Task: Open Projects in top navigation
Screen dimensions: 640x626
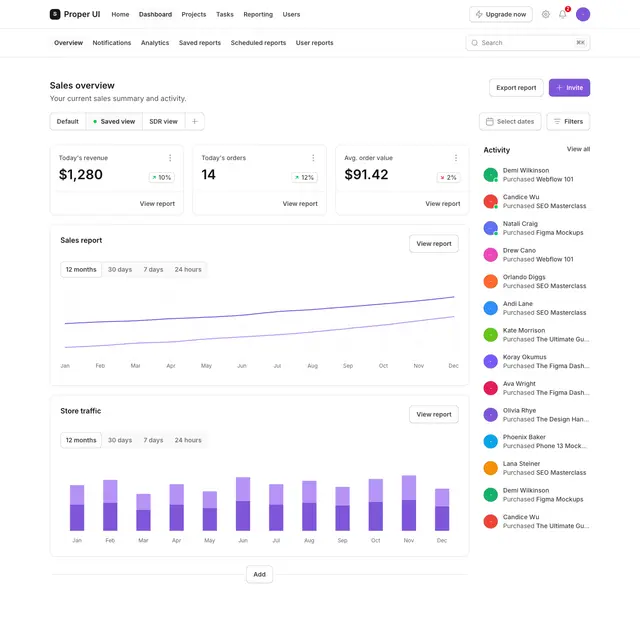Action: tap(194, 14)
